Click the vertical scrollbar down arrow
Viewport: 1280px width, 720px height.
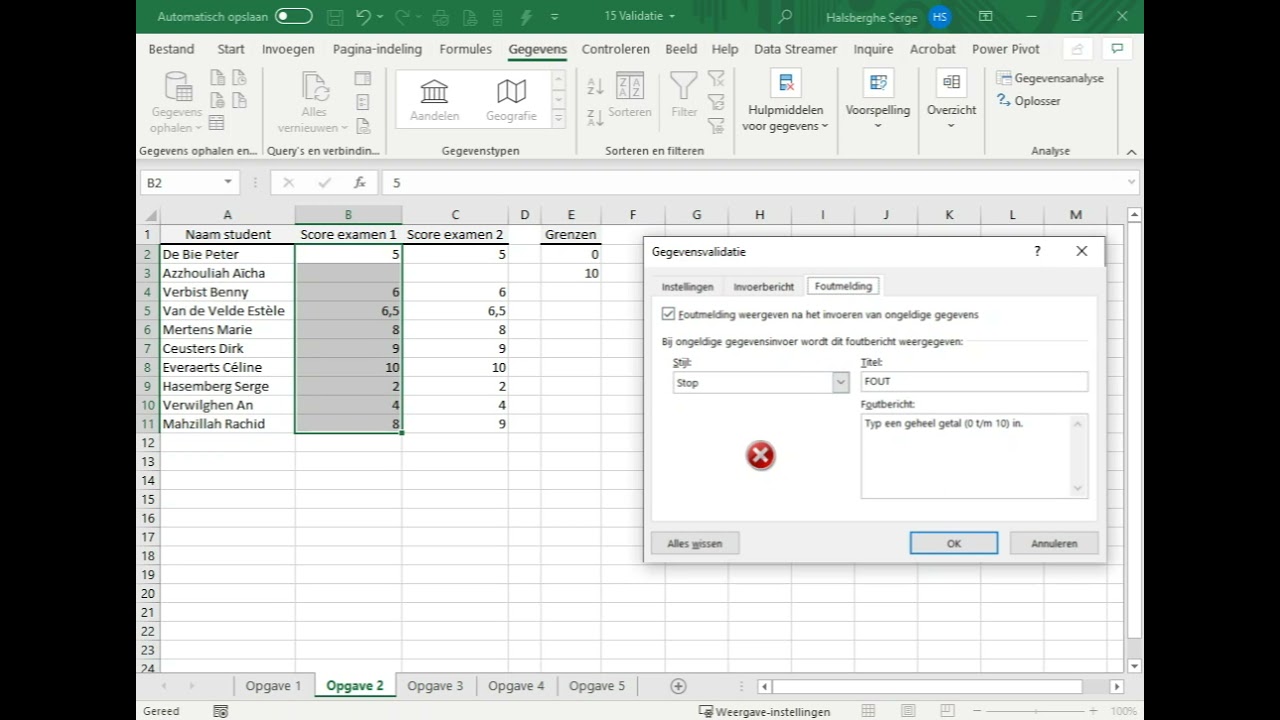tap(1134, 666)
